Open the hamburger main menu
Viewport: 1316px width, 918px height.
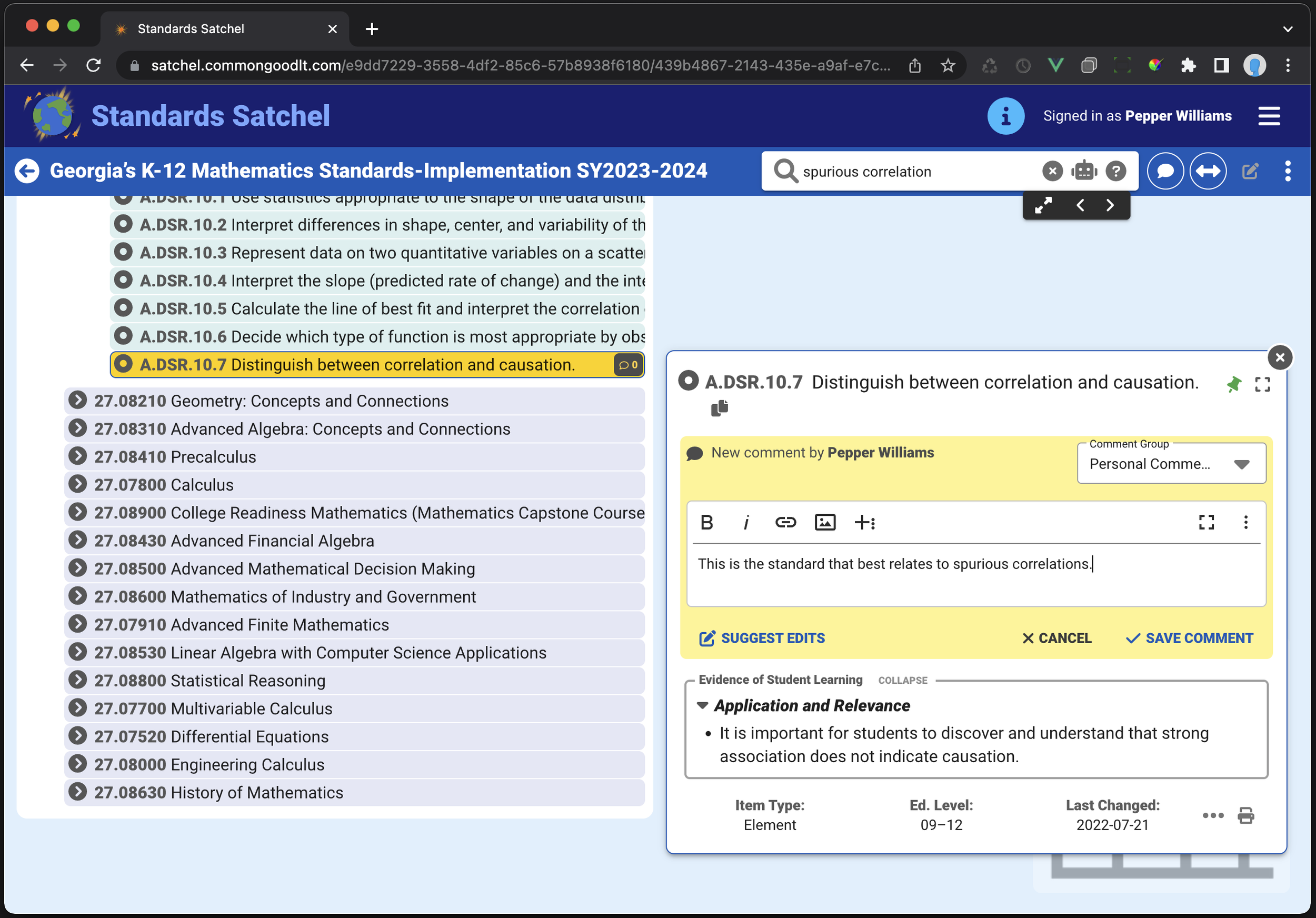pyautogui.click(x=1269, y=116)
